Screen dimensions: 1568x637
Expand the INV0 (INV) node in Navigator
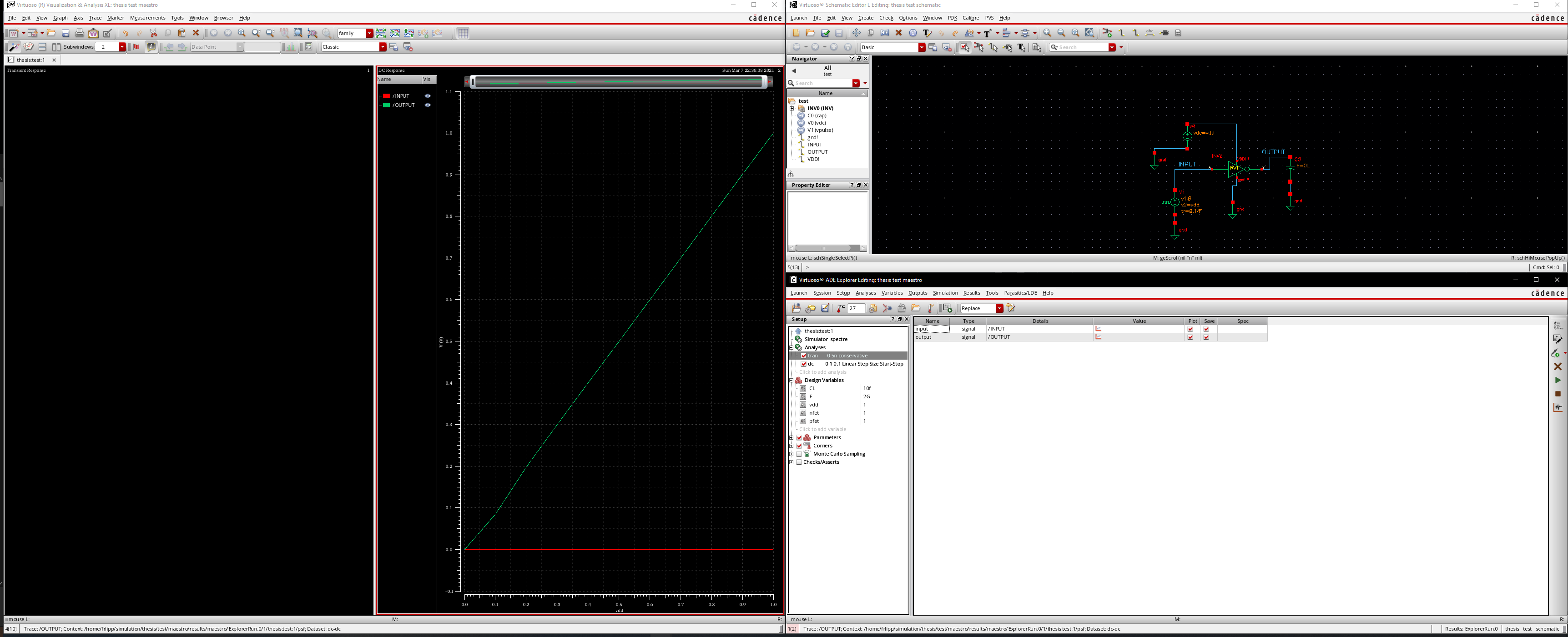coord(792,108)
